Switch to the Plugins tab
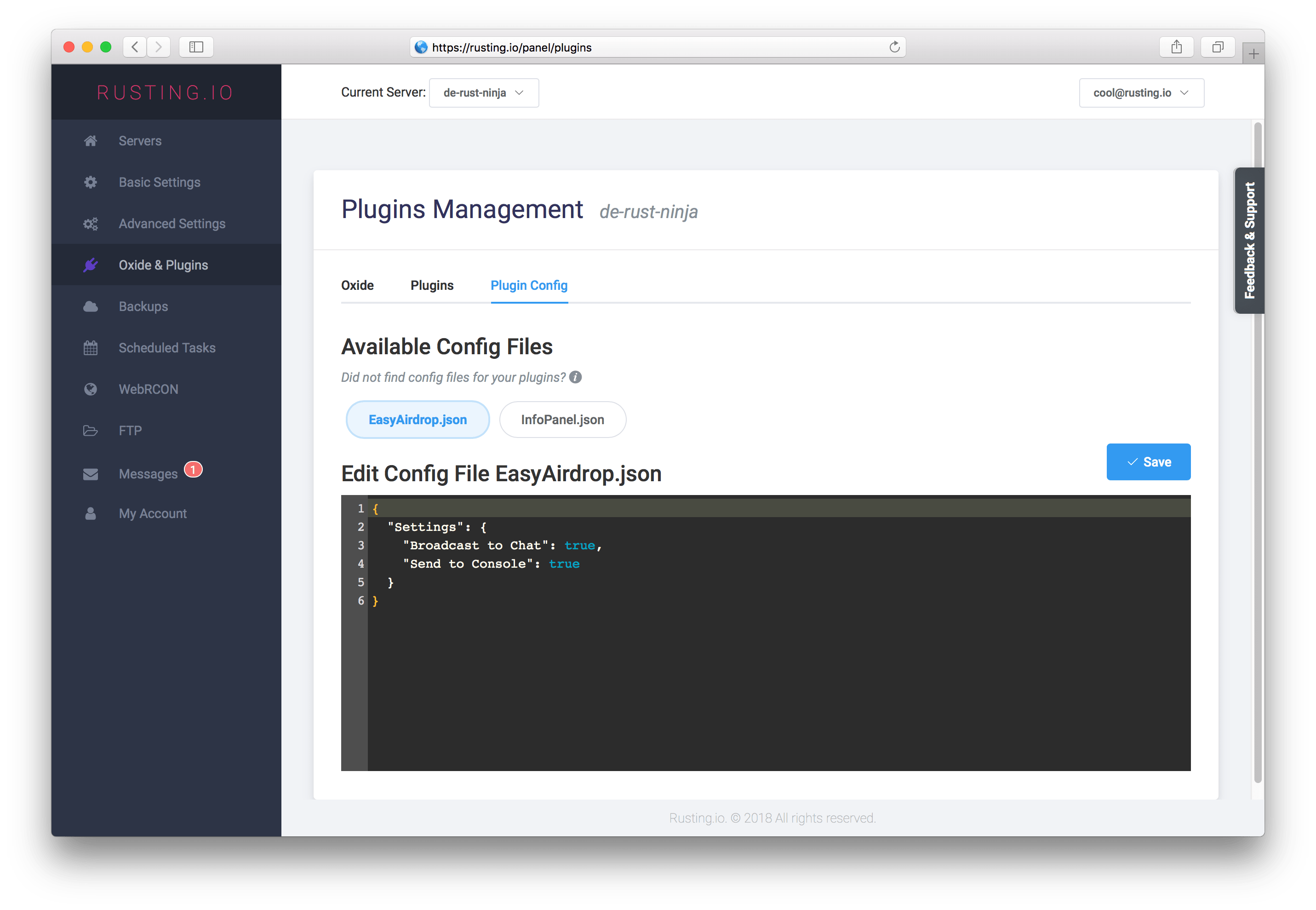The width and height of the screenshot is (1316, 910). [432, 286]
